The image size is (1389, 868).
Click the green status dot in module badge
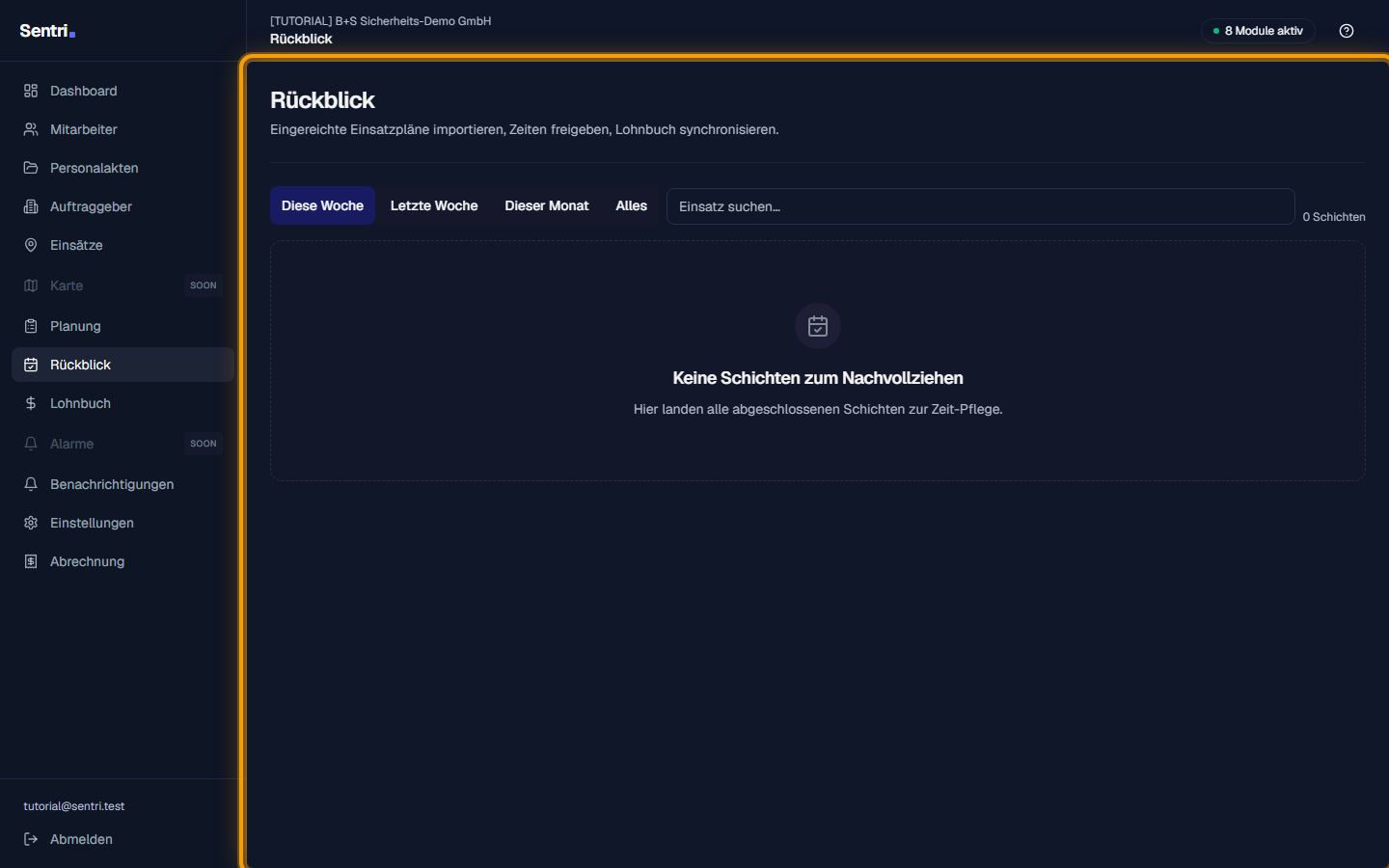[x=1216, y=31]
